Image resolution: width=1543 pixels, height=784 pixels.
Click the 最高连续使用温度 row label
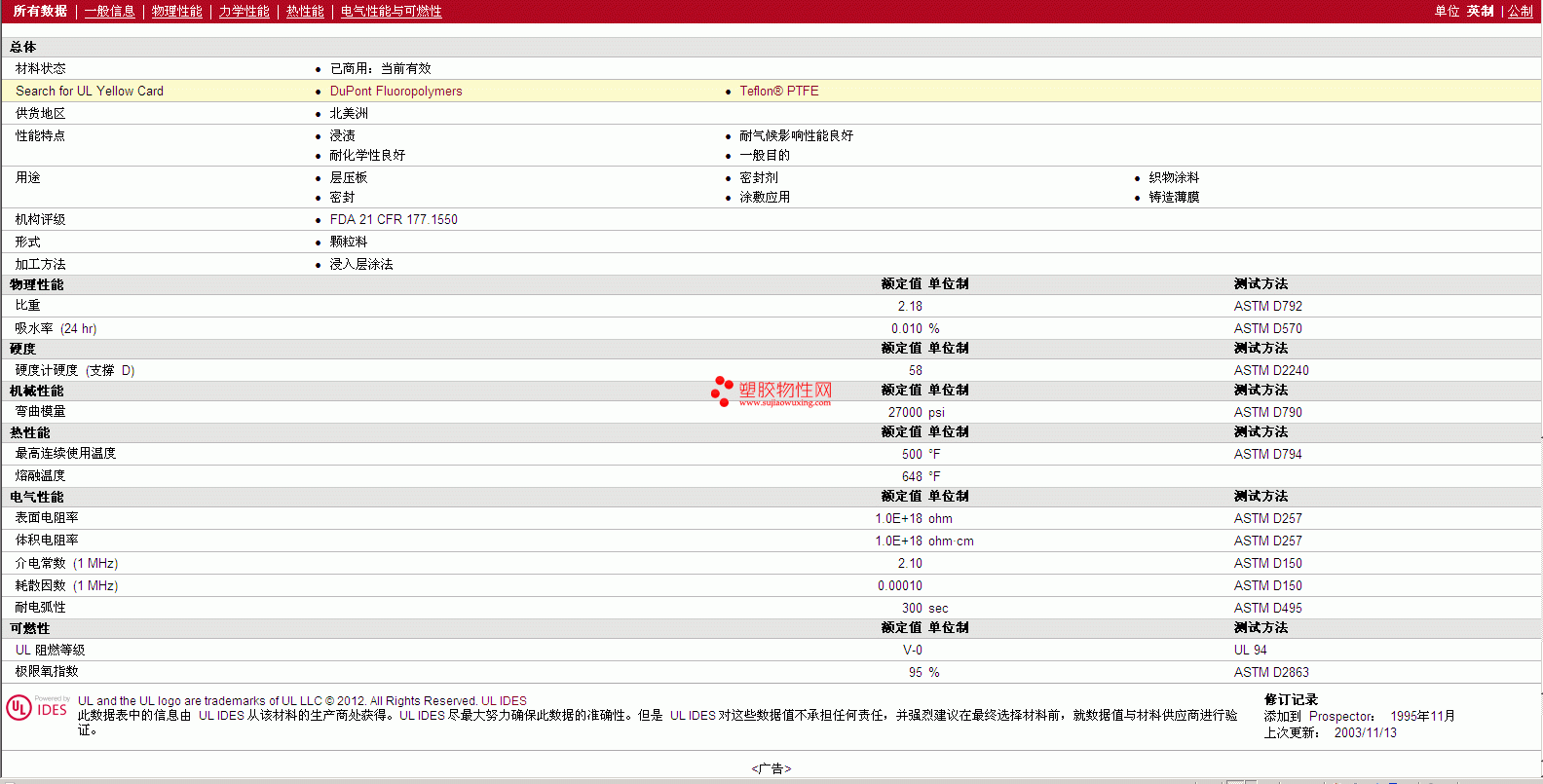point(65,453)
